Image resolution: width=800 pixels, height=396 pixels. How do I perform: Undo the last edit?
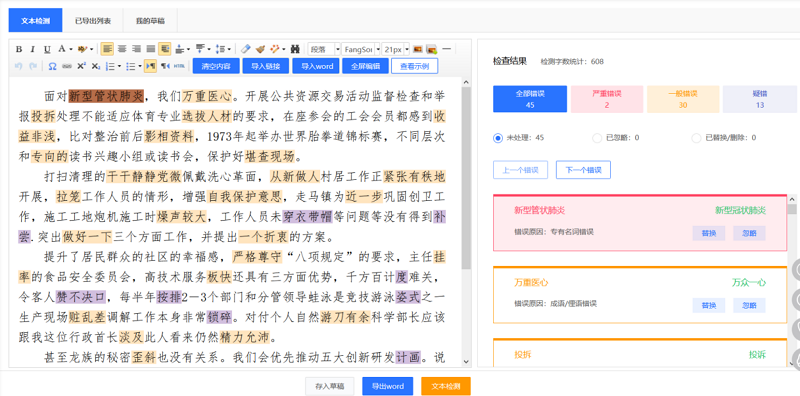click(x=18, y=66)
